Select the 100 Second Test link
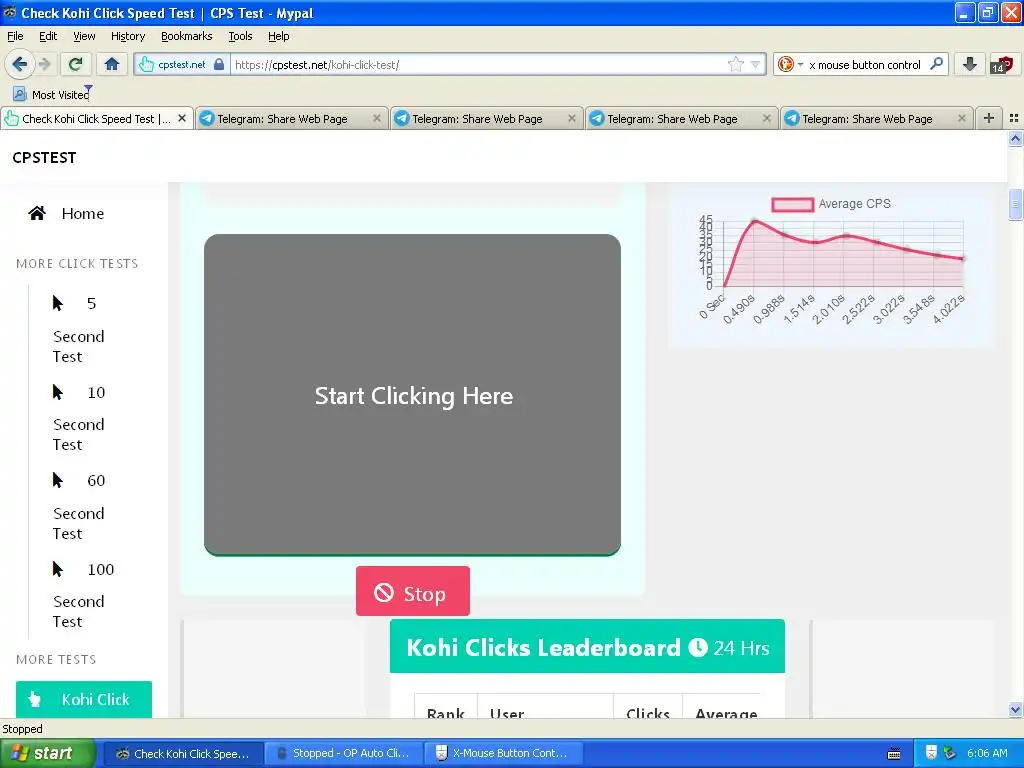Image resolution: width=1024 pixels, height=768 pixels. (x=84, y=595)
